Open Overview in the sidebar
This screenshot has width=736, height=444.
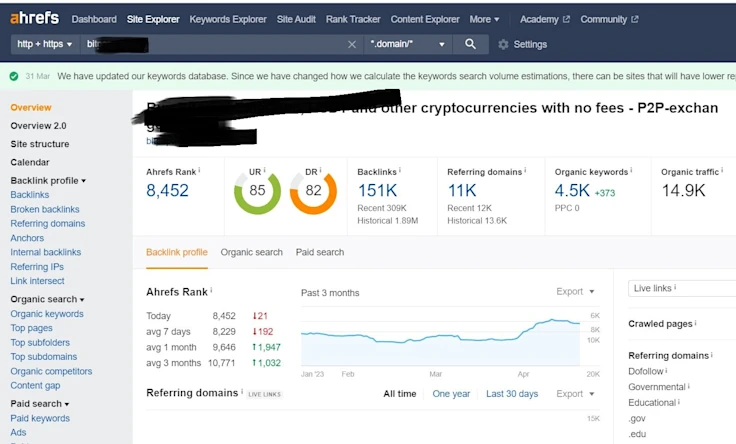coord(31,107)
